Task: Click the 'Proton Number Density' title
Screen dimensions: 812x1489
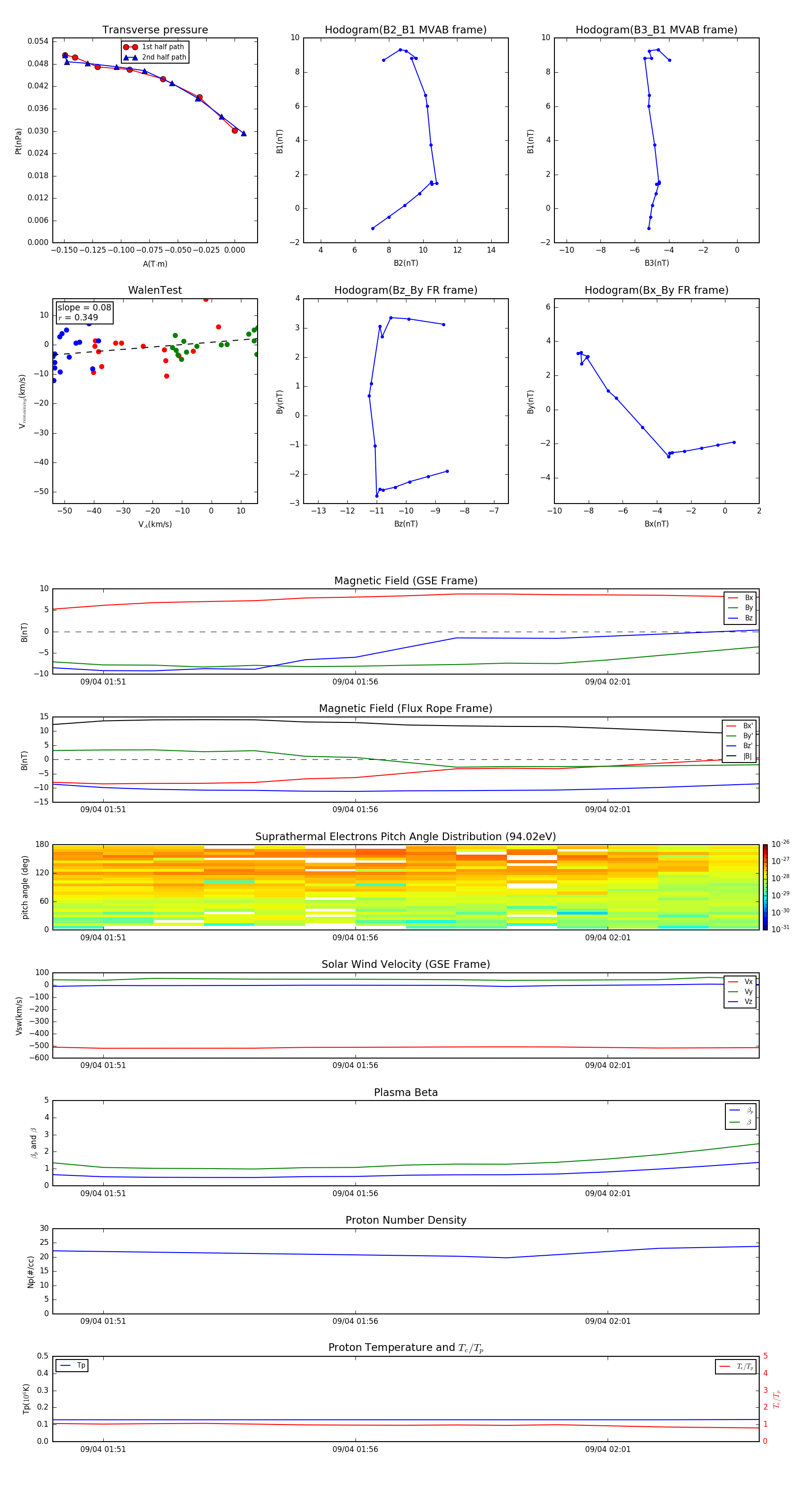Action: tap(406, 1220)
